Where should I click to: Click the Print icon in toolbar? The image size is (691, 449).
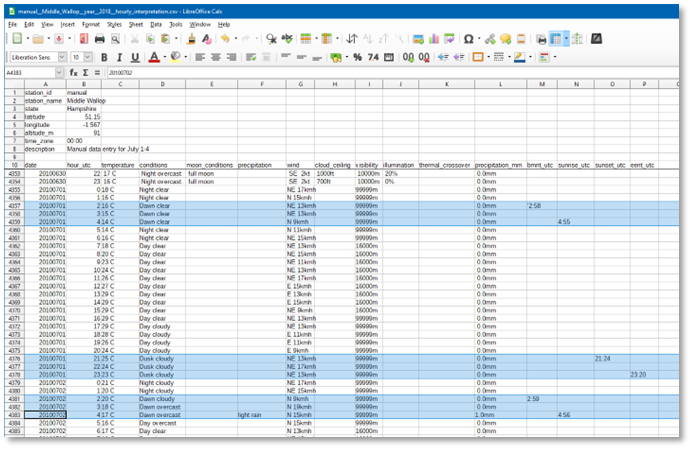click(x=99, y=39)
